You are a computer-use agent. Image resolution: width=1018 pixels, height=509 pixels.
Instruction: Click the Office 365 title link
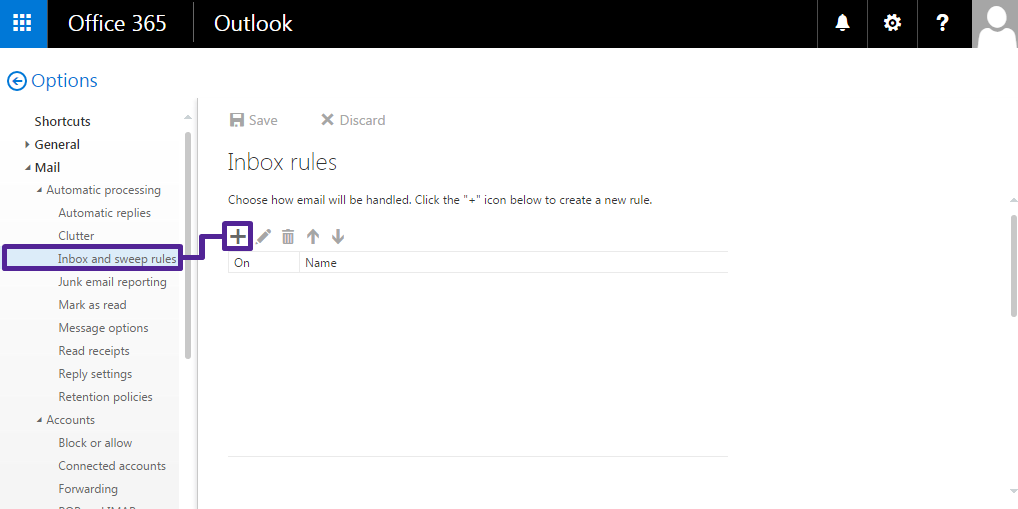(x=118, y=23)
